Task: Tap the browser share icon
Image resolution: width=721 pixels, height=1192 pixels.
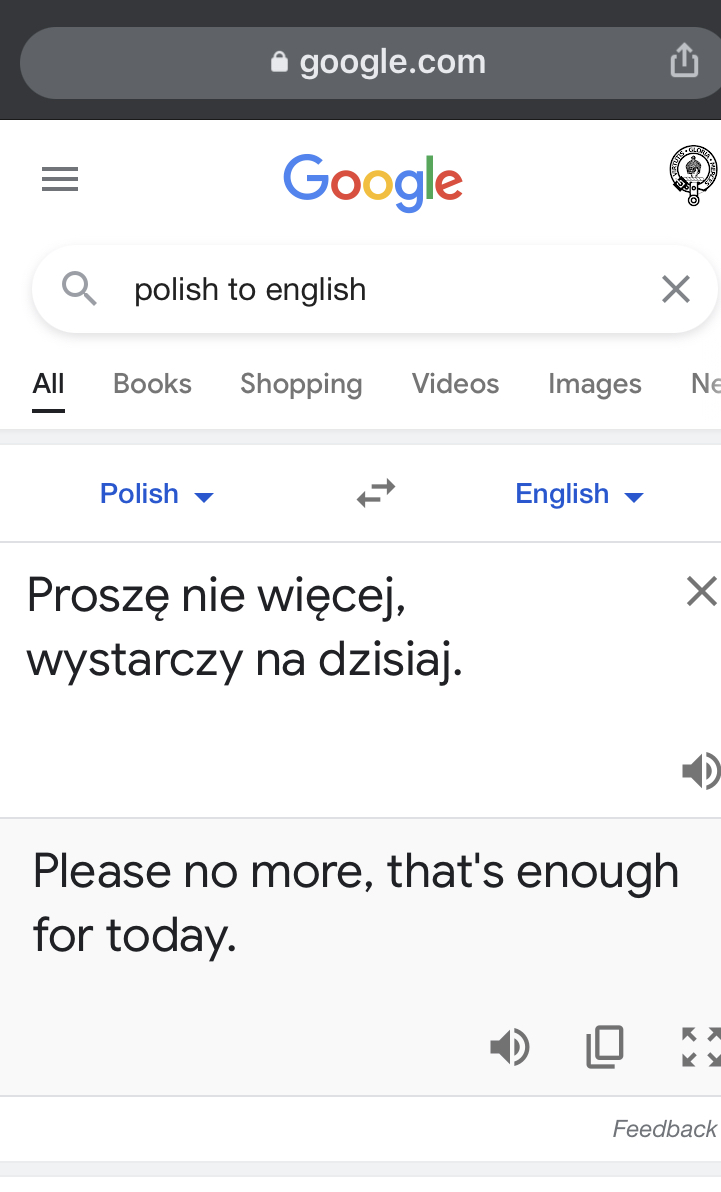Action: [684, 60]
